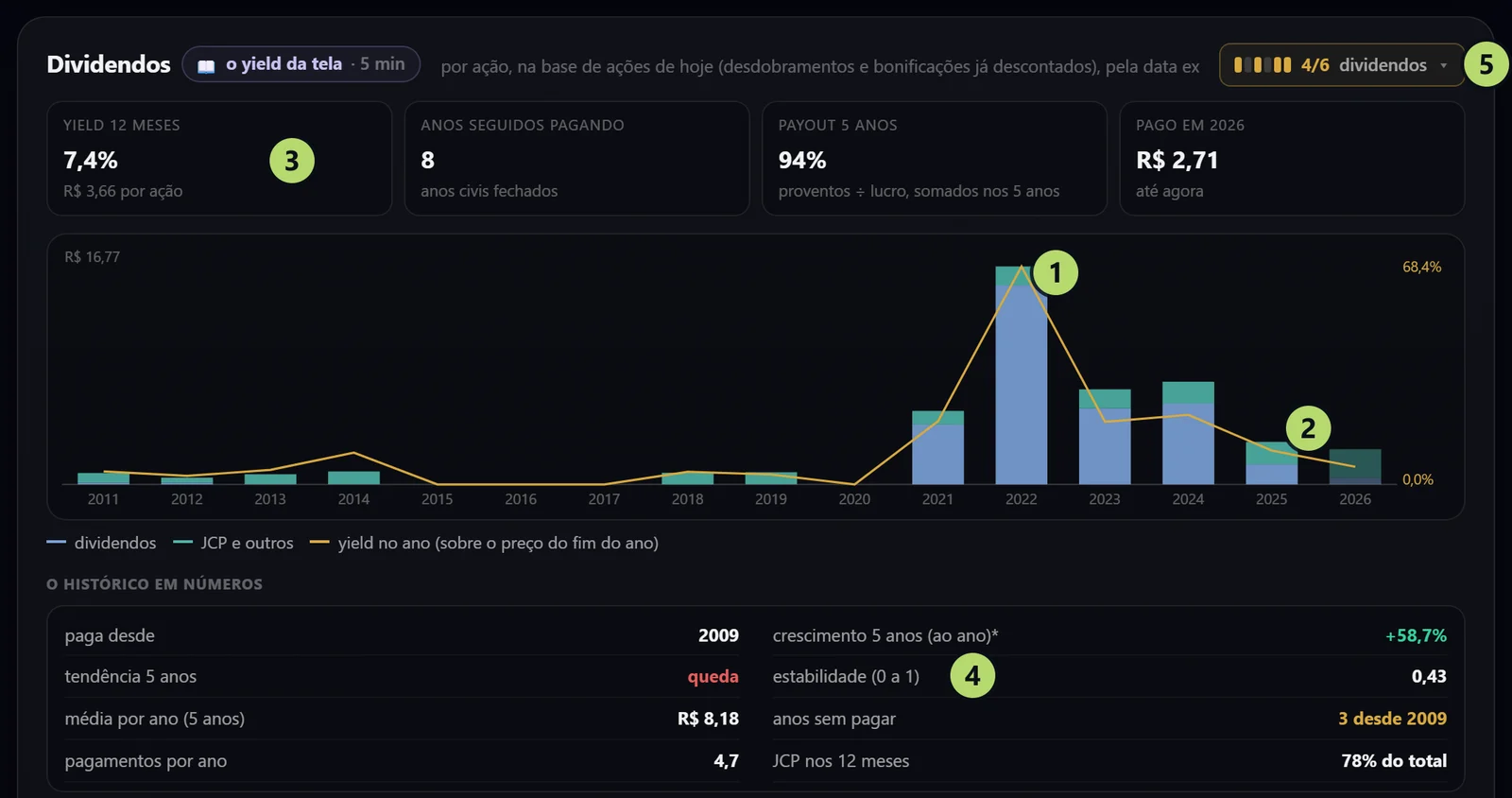Screen dimensions: 1512x798
Task: Click the book icon beside 'o yield da tela'
Action: pyautogui.click(x=206, y=65)
